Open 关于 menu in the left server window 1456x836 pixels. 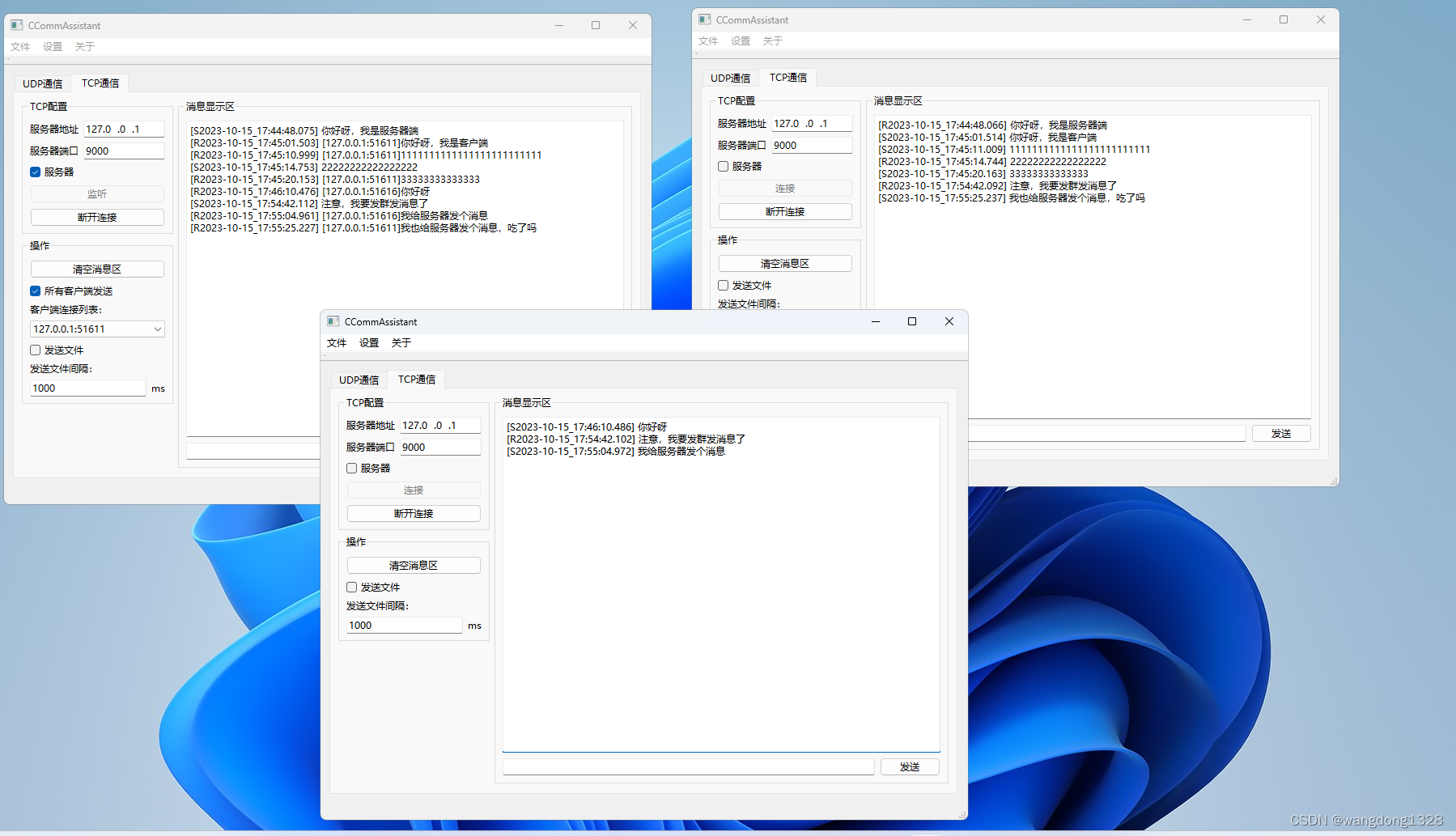point(85,46)
